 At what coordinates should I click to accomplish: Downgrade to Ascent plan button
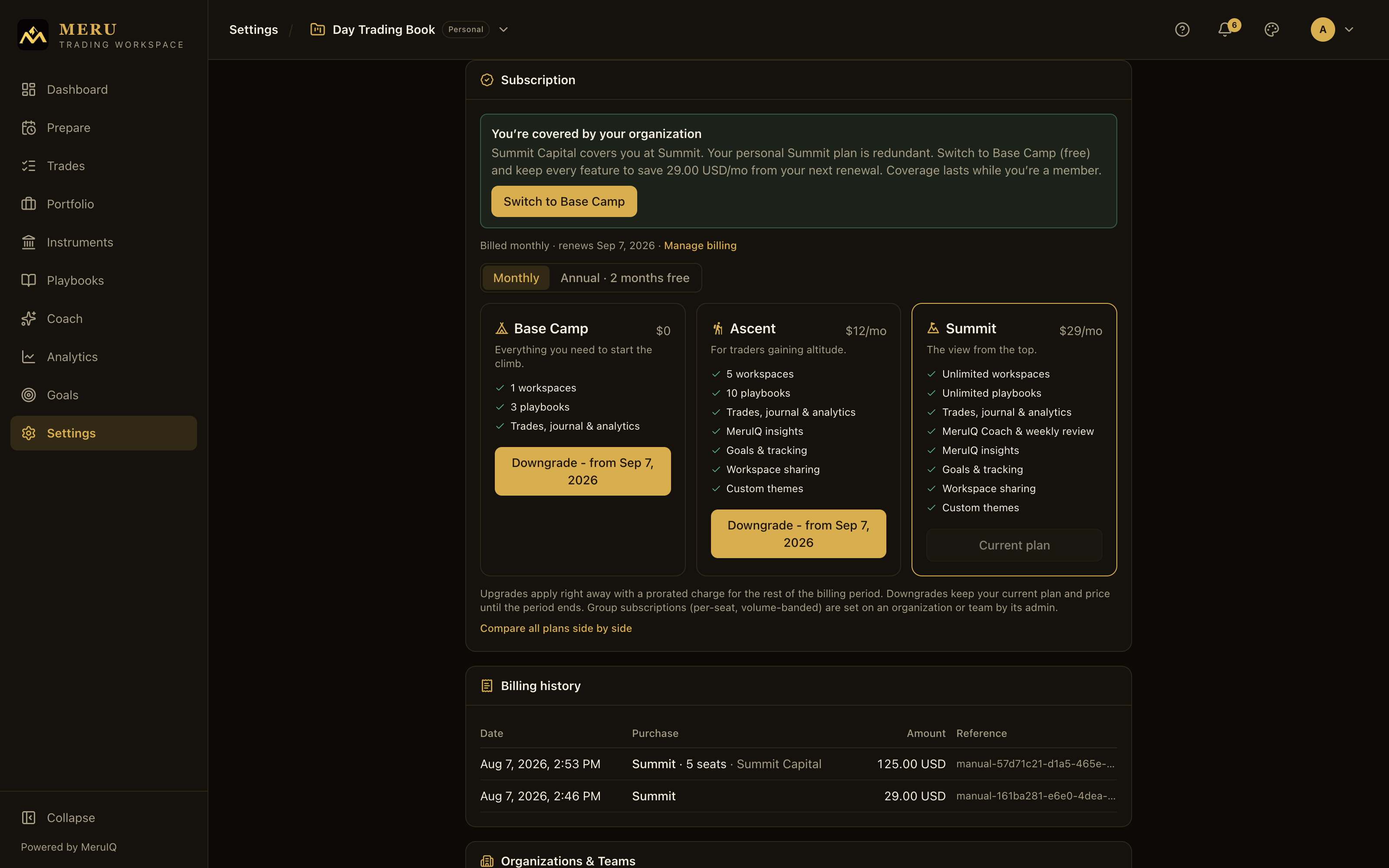tap(798, 534)
